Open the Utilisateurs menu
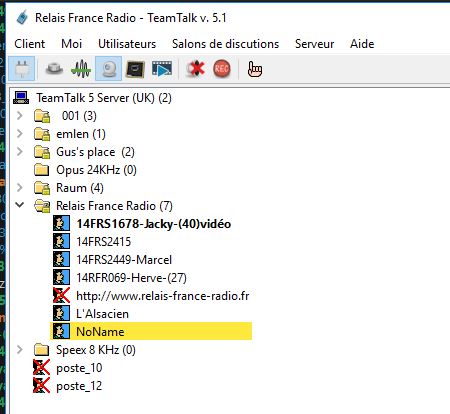The height and width of the screenshot is (414, 450). pos(127,44)
